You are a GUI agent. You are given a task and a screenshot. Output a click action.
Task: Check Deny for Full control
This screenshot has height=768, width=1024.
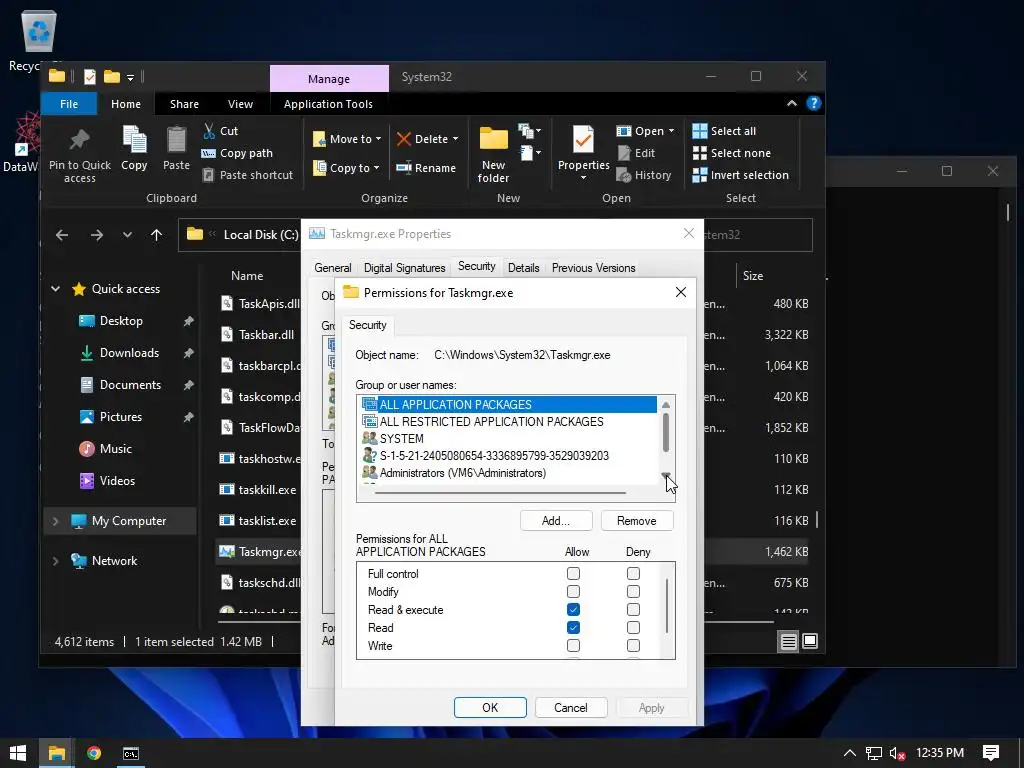tap(633, 573)
